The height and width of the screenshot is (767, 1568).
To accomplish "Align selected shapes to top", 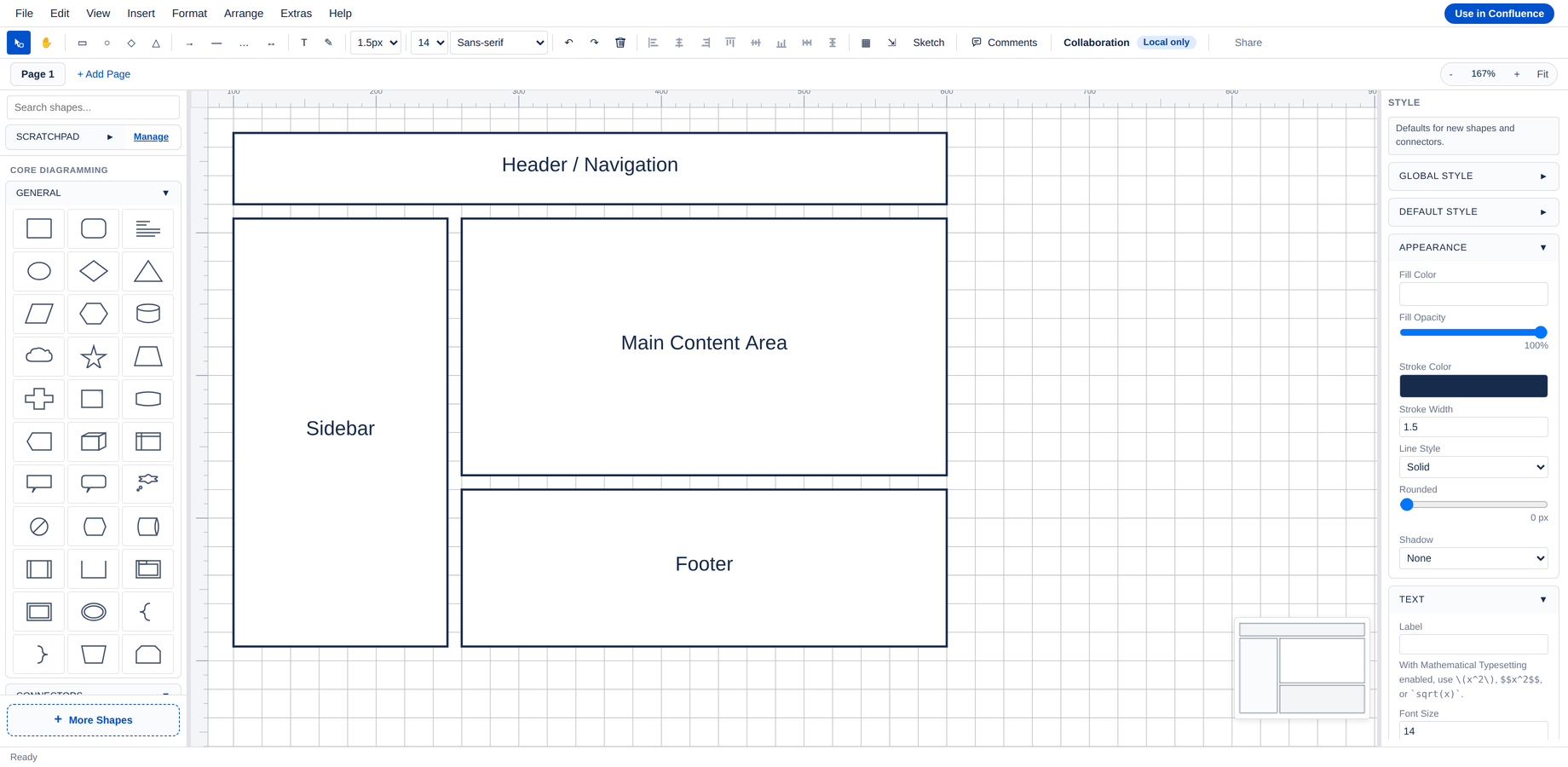I will tap(730, 43).
